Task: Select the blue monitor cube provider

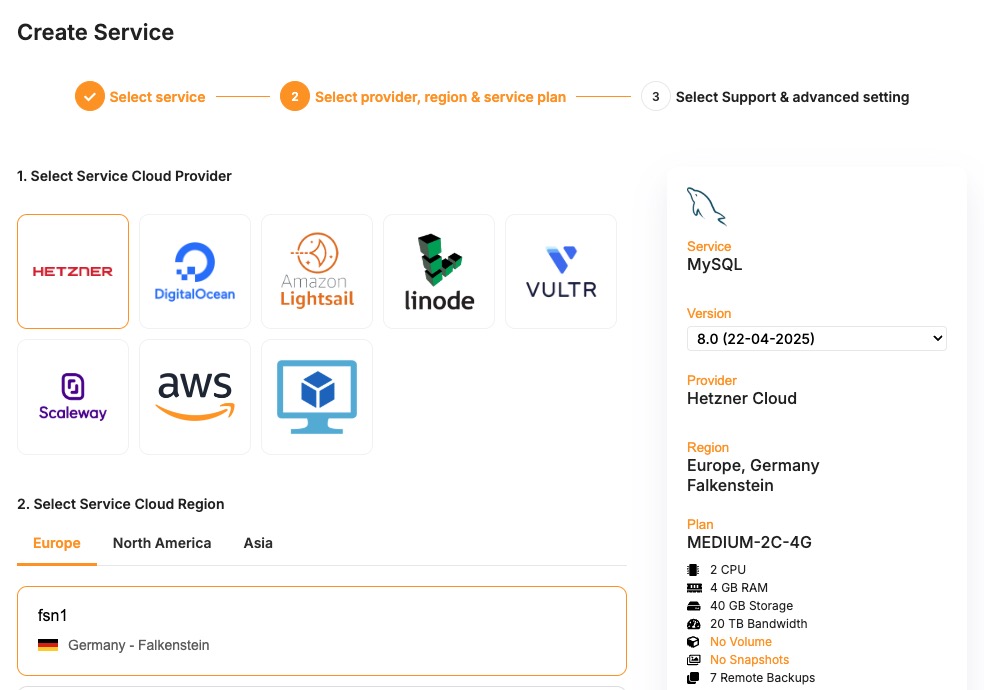Action: click(317, 397)
